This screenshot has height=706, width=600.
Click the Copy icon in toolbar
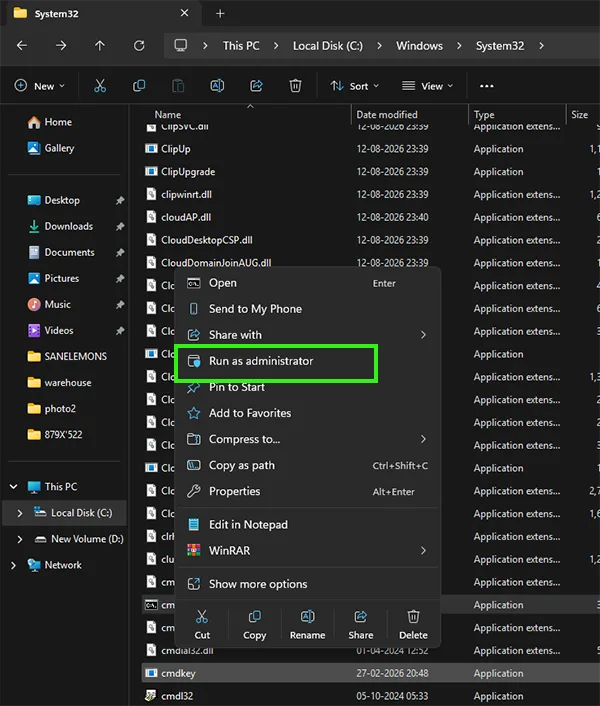click(139, 86)
